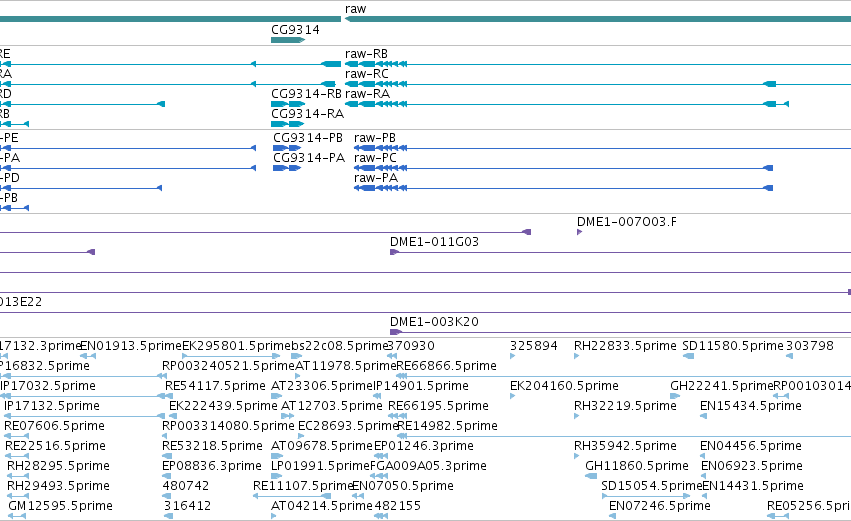Viewport: 851px width, 521px height.
Task: Click the GH11860.5prime EST arrow glyph
Action: coord(591,476)
